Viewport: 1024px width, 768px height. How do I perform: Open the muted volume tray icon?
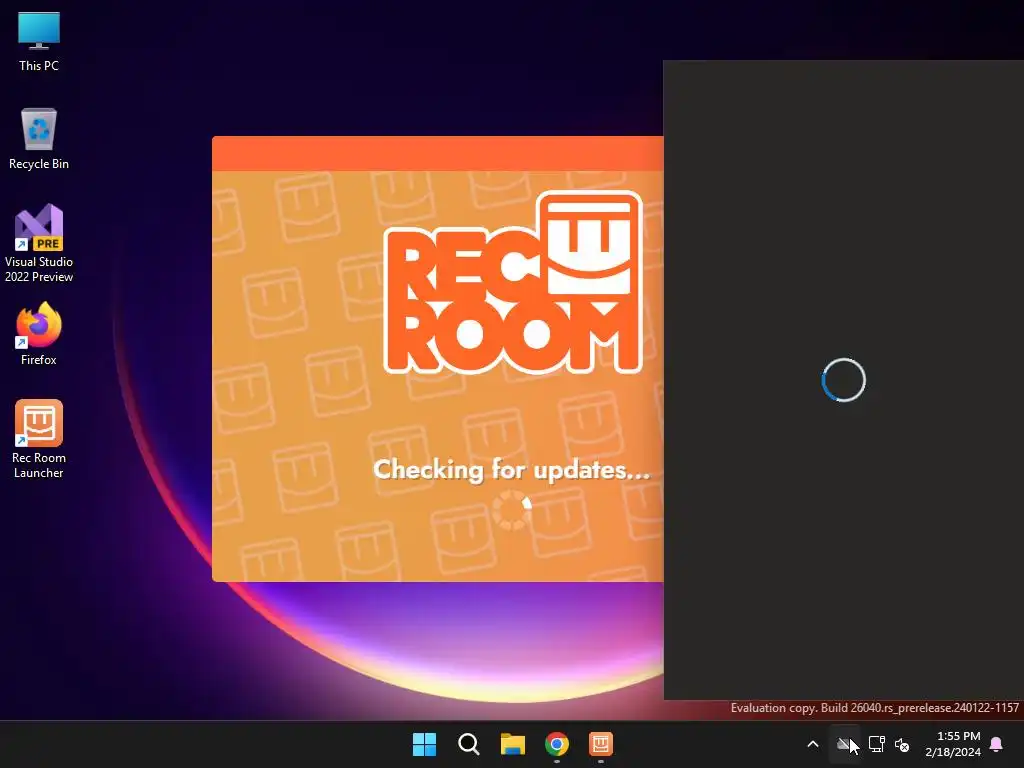pos(902,744)
